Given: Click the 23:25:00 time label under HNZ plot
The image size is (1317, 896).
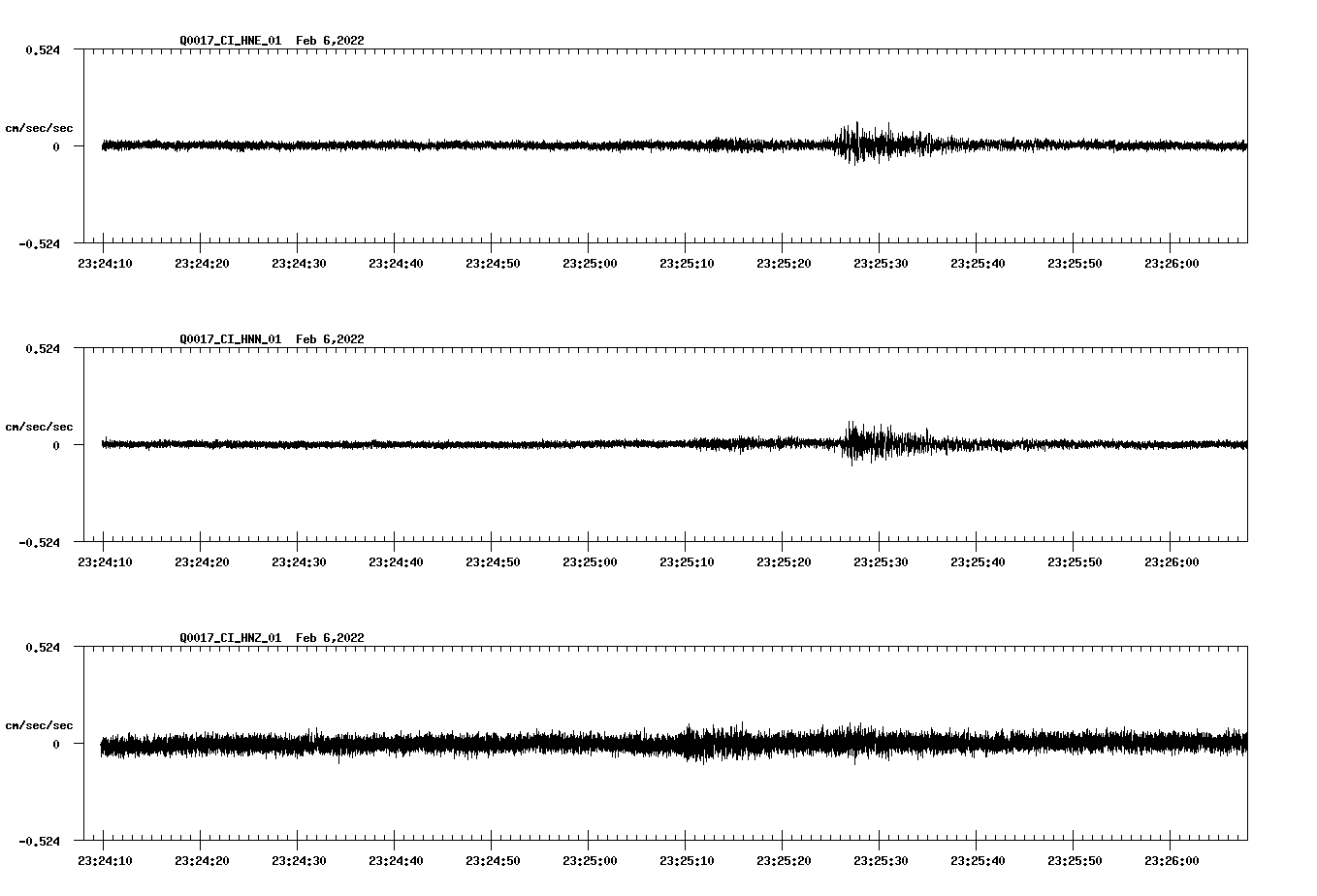Looking at the screenshot, I should point(590,861).
